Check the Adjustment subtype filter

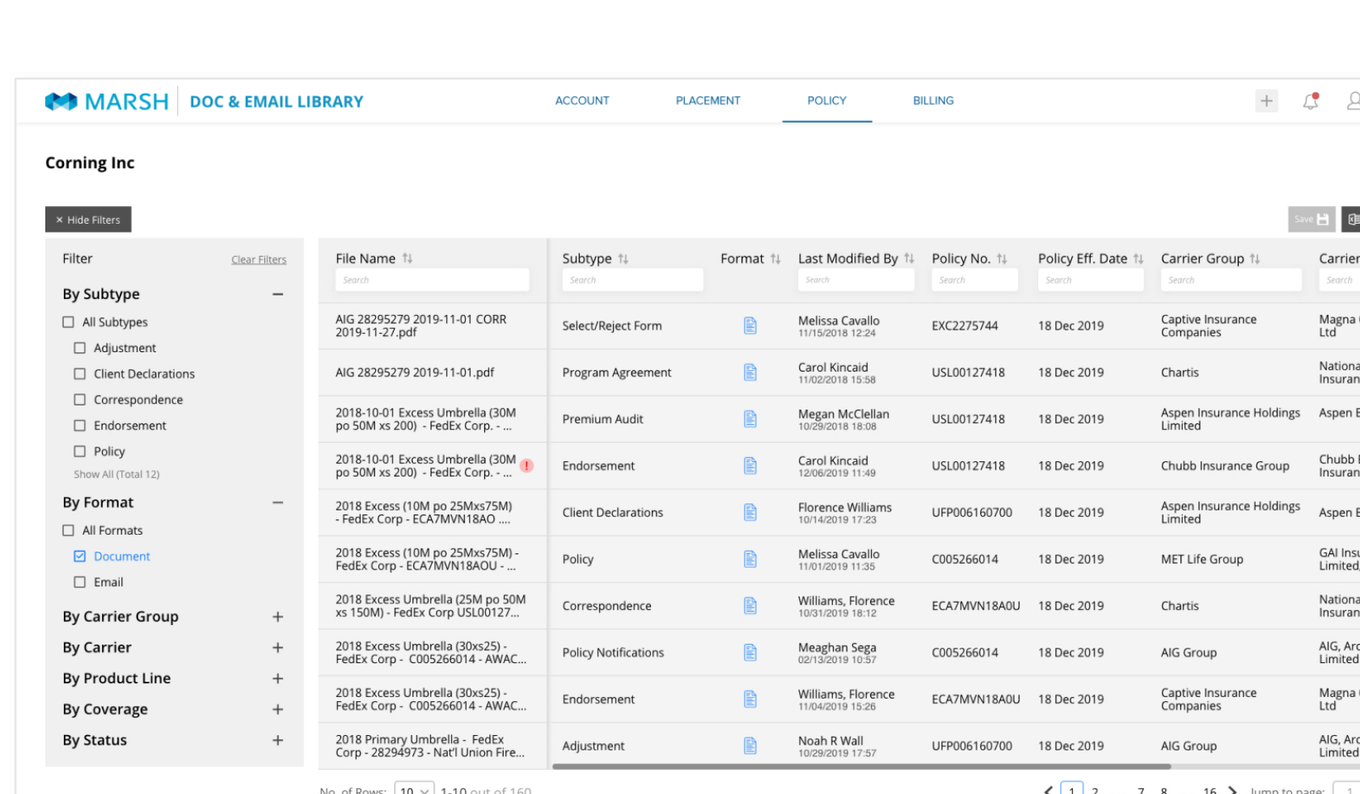click(x=80, y=348)
